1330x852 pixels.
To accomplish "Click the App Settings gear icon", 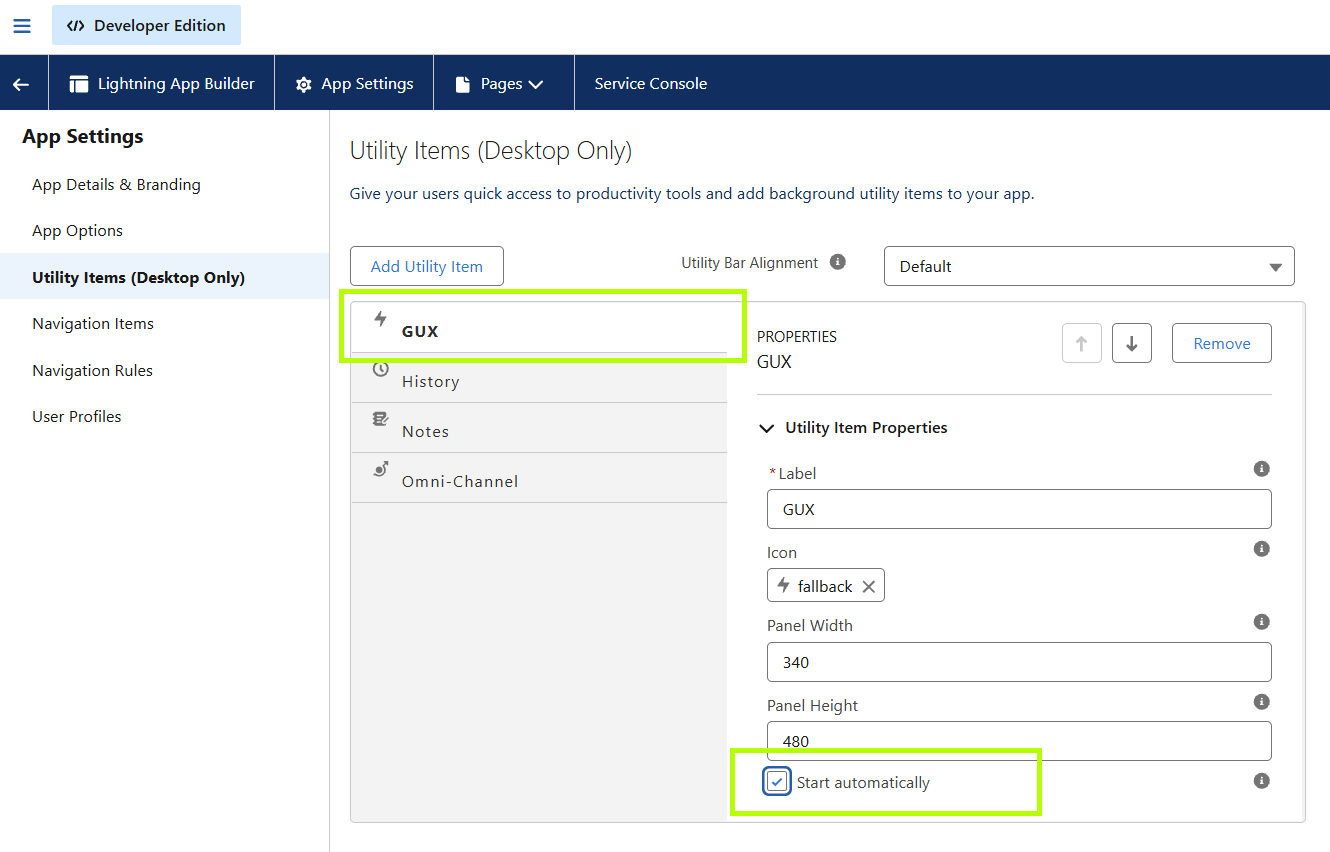I will 304,85.
